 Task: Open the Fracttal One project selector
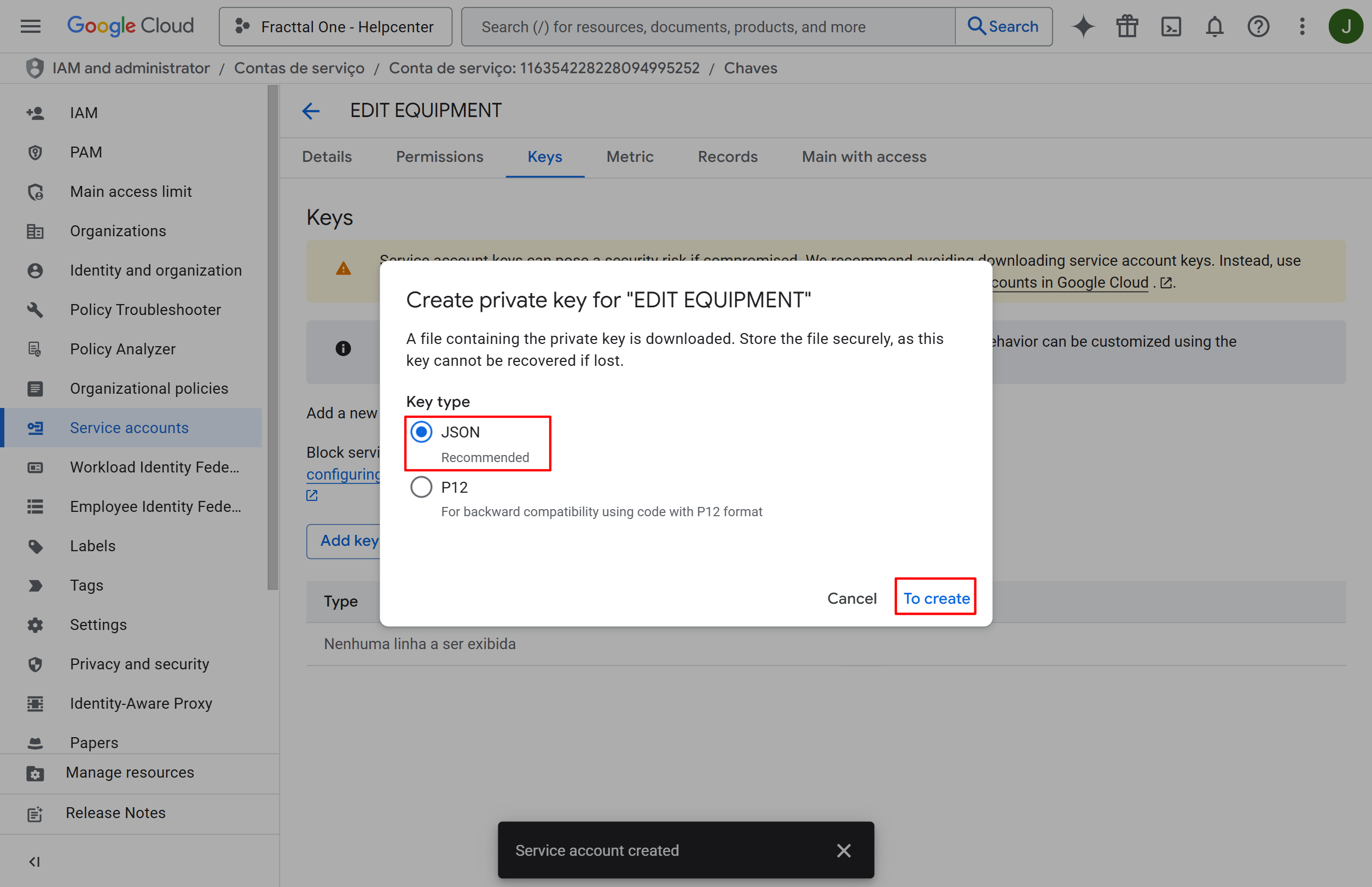pos(335,26)
